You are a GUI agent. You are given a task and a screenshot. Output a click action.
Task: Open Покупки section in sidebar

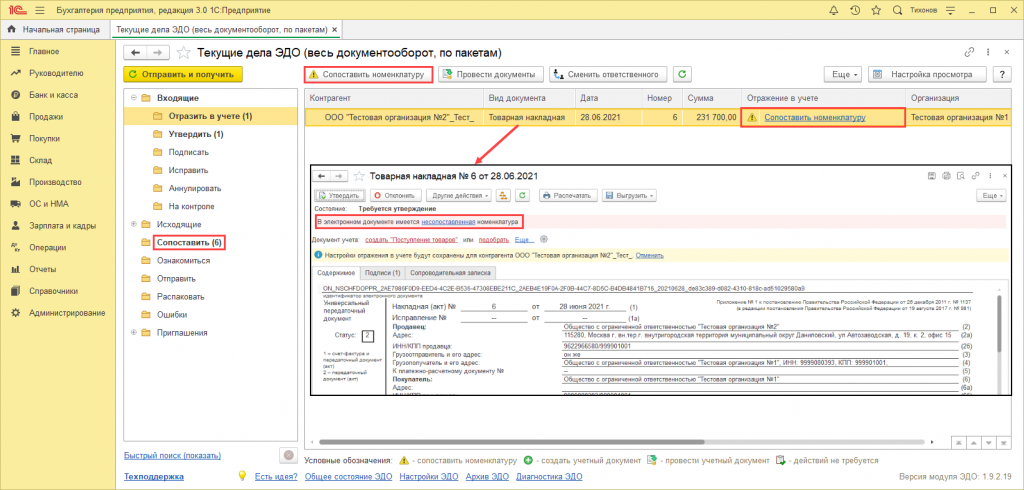[x=44, y=139]
